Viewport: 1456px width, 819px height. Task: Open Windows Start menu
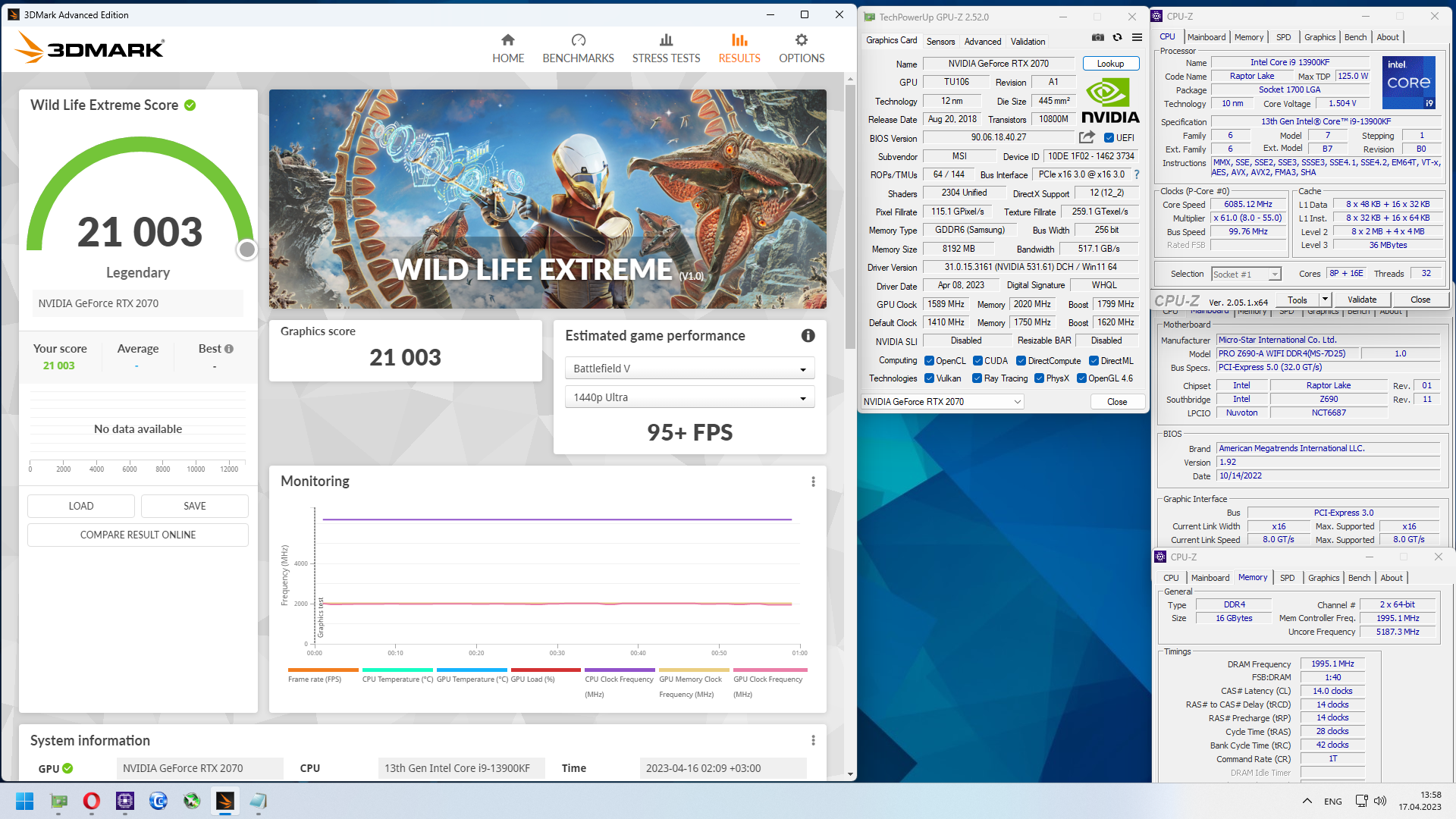tap(24, 801)
